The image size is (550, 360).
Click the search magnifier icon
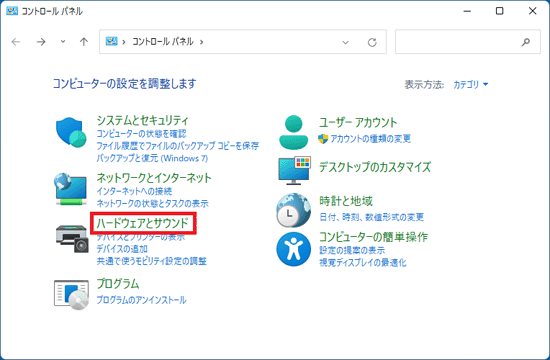coord(525,42)
